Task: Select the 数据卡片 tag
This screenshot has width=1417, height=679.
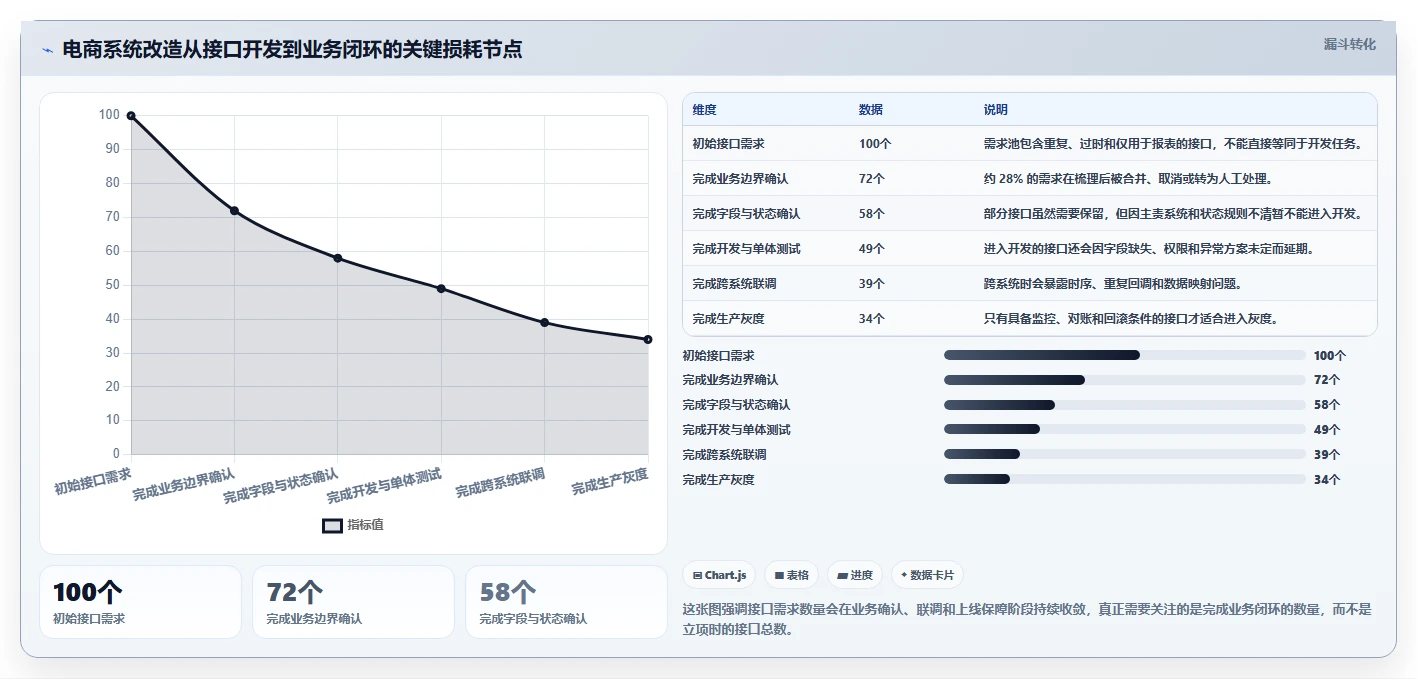Action: [927, 575]
